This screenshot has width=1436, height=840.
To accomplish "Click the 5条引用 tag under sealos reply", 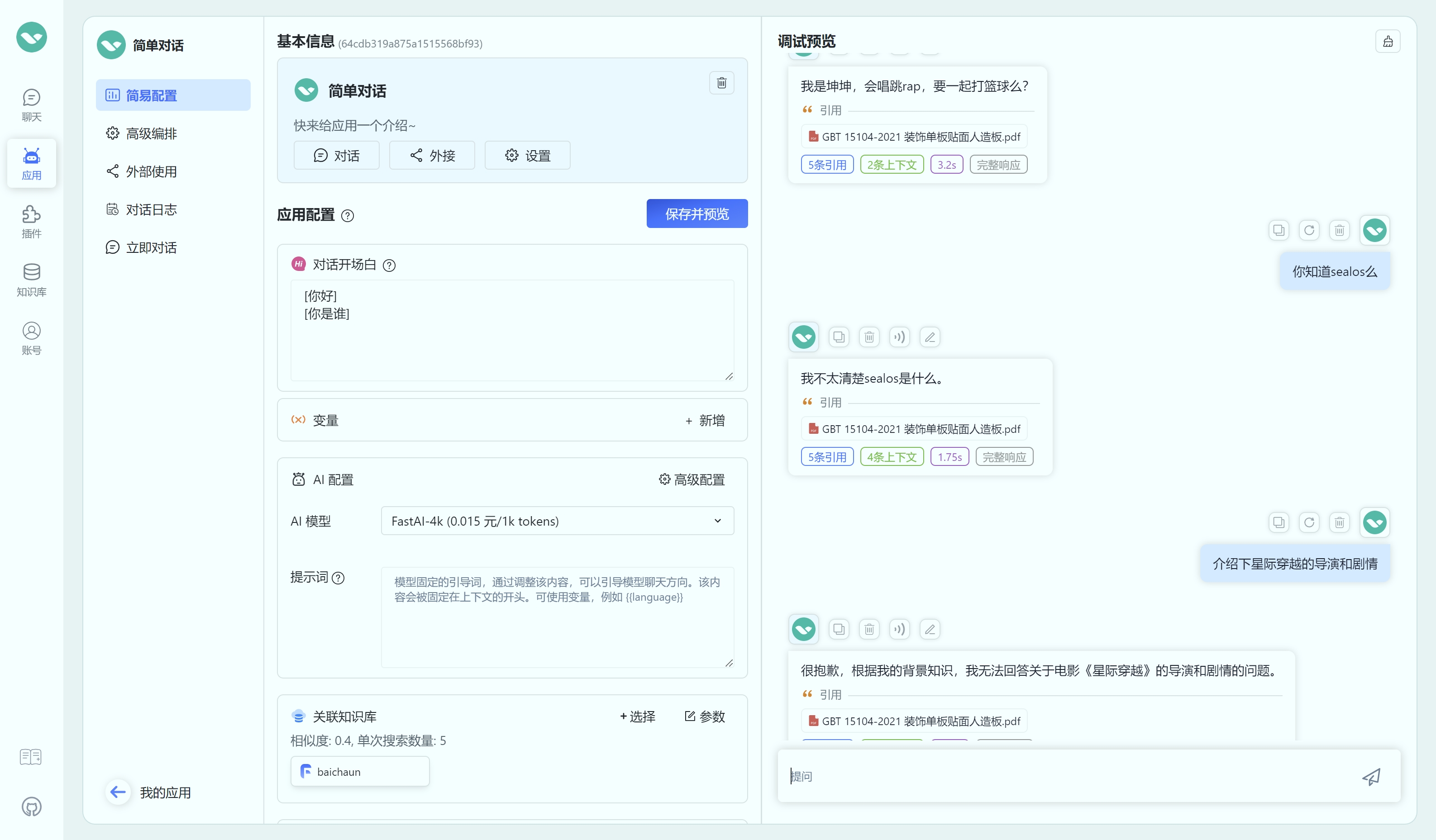I will [x=826, y=457].
